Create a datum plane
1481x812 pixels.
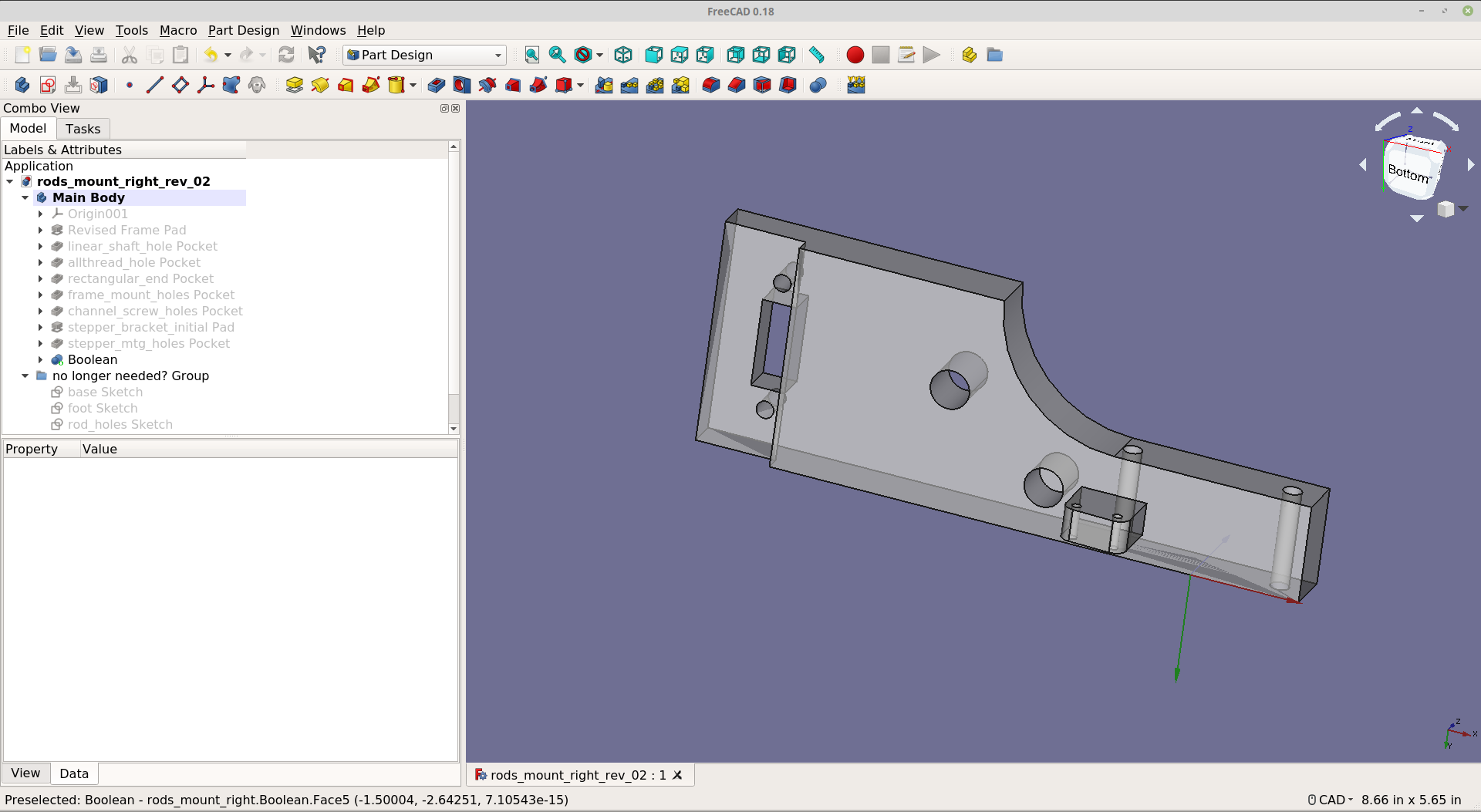point(180,85)
